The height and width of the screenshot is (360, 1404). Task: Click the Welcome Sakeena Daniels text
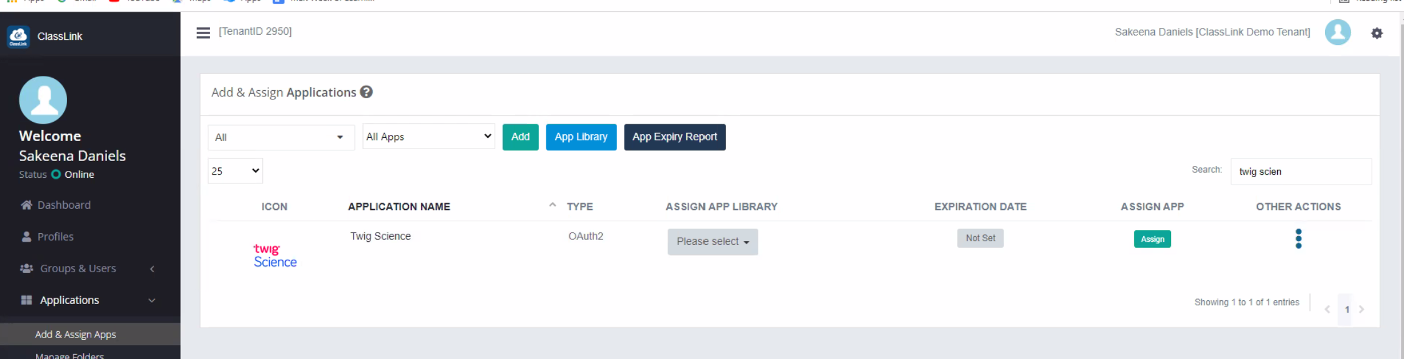pos(72,146)
